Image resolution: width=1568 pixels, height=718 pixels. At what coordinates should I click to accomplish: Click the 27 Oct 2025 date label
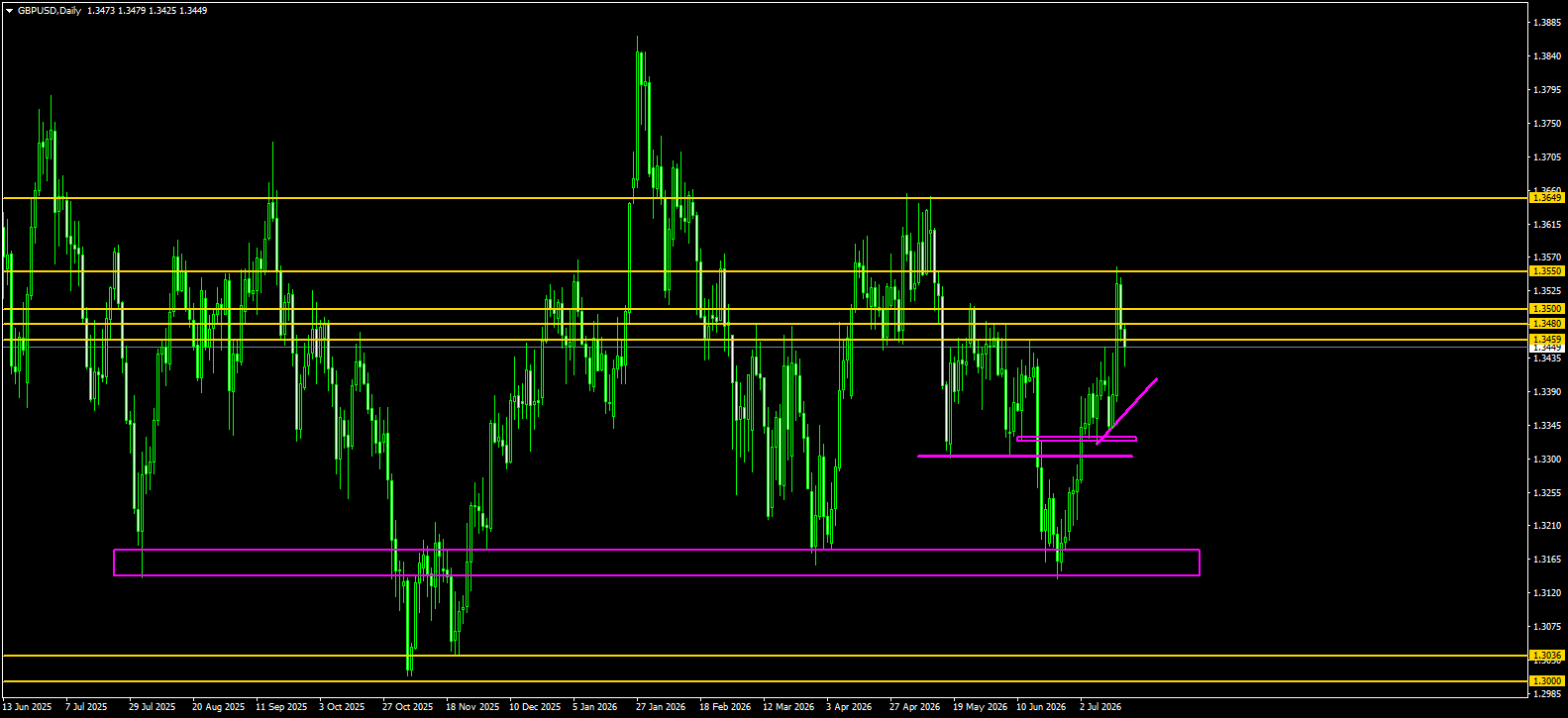408,707
